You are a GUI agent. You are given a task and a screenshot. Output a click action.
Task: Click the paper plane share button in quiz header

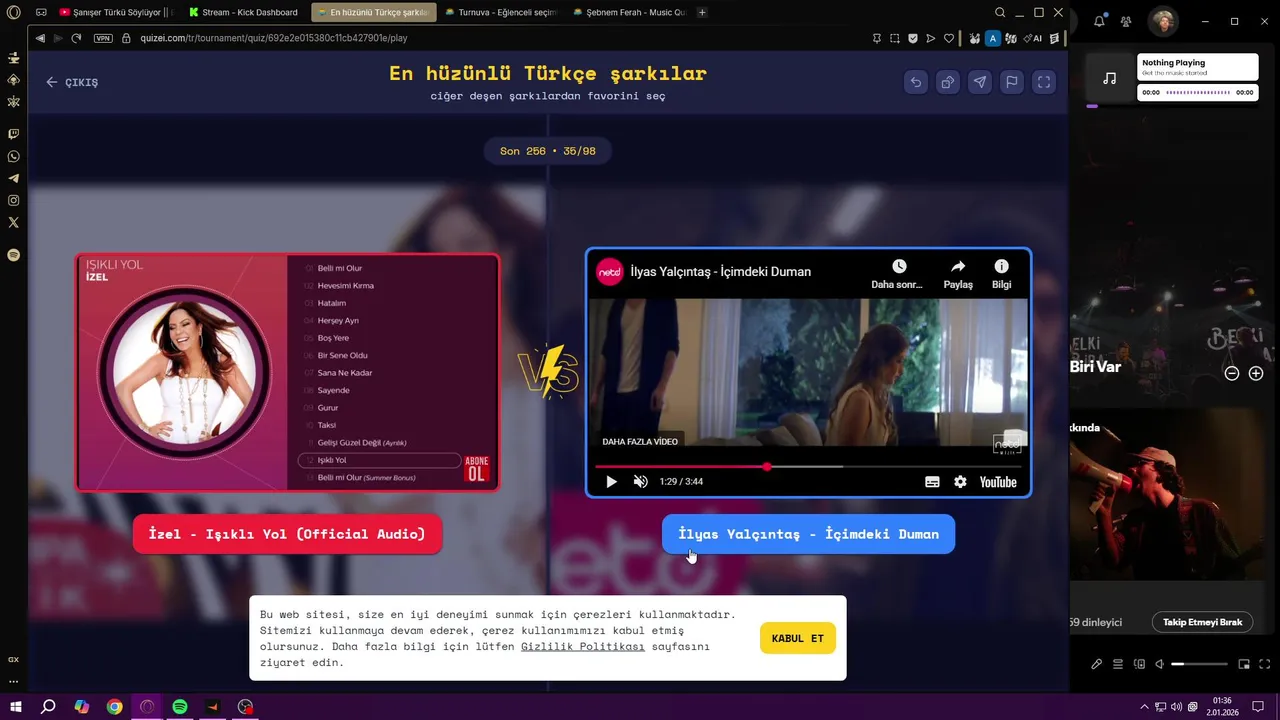979,82
